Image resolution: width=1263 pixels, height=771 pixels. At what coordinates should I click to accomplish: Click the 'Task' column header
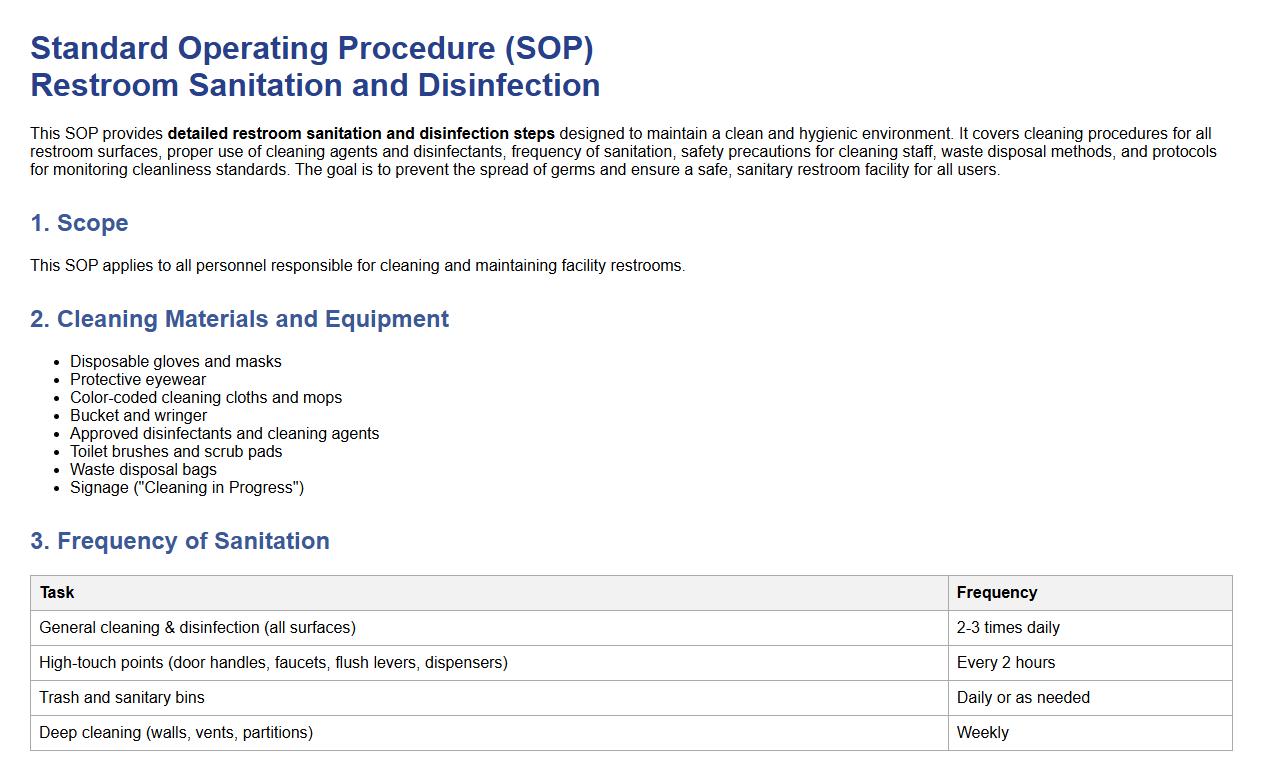coord(57,592)
